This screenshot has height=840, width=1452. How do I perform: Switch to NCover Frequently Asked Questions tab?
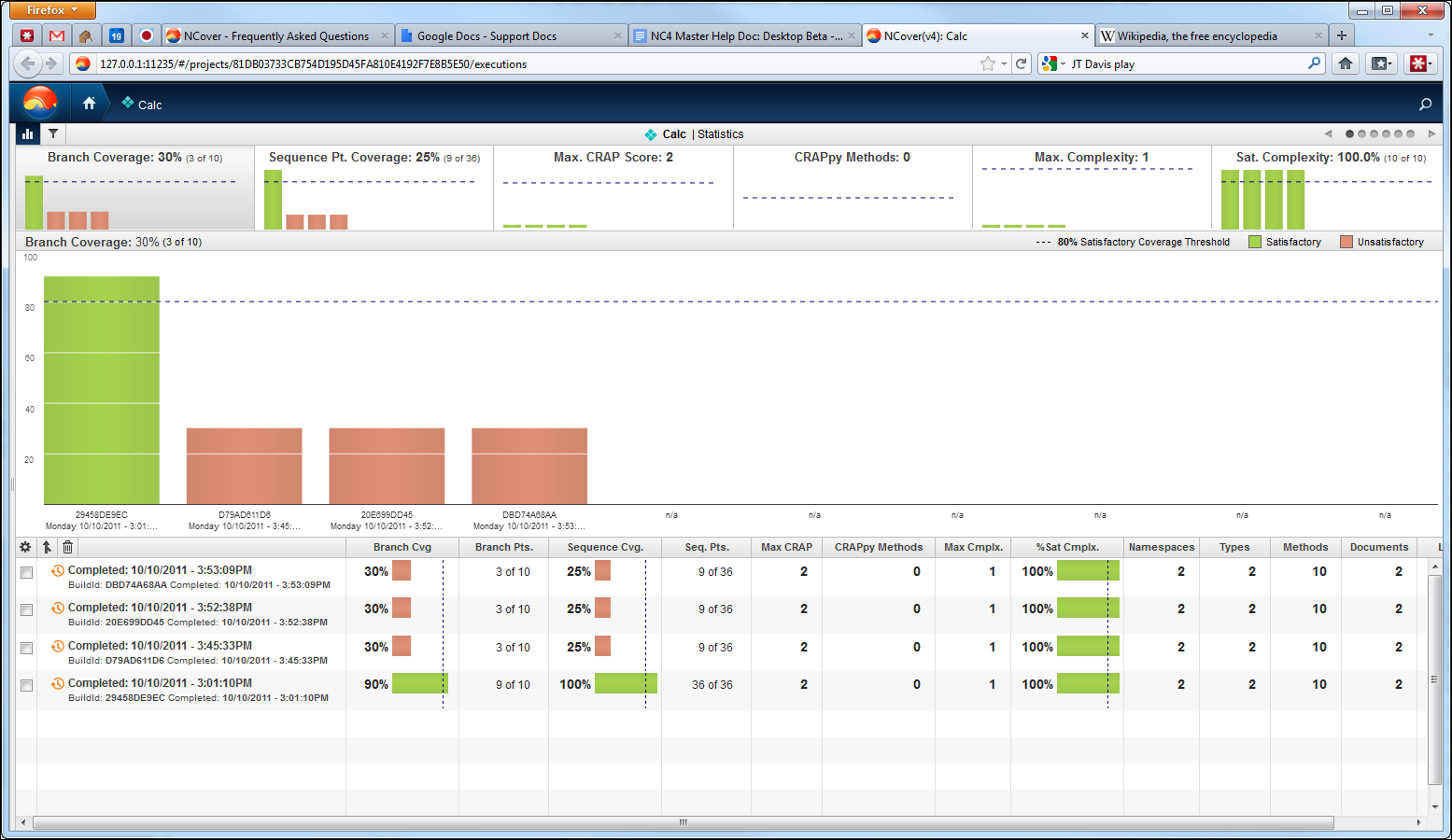276,35
